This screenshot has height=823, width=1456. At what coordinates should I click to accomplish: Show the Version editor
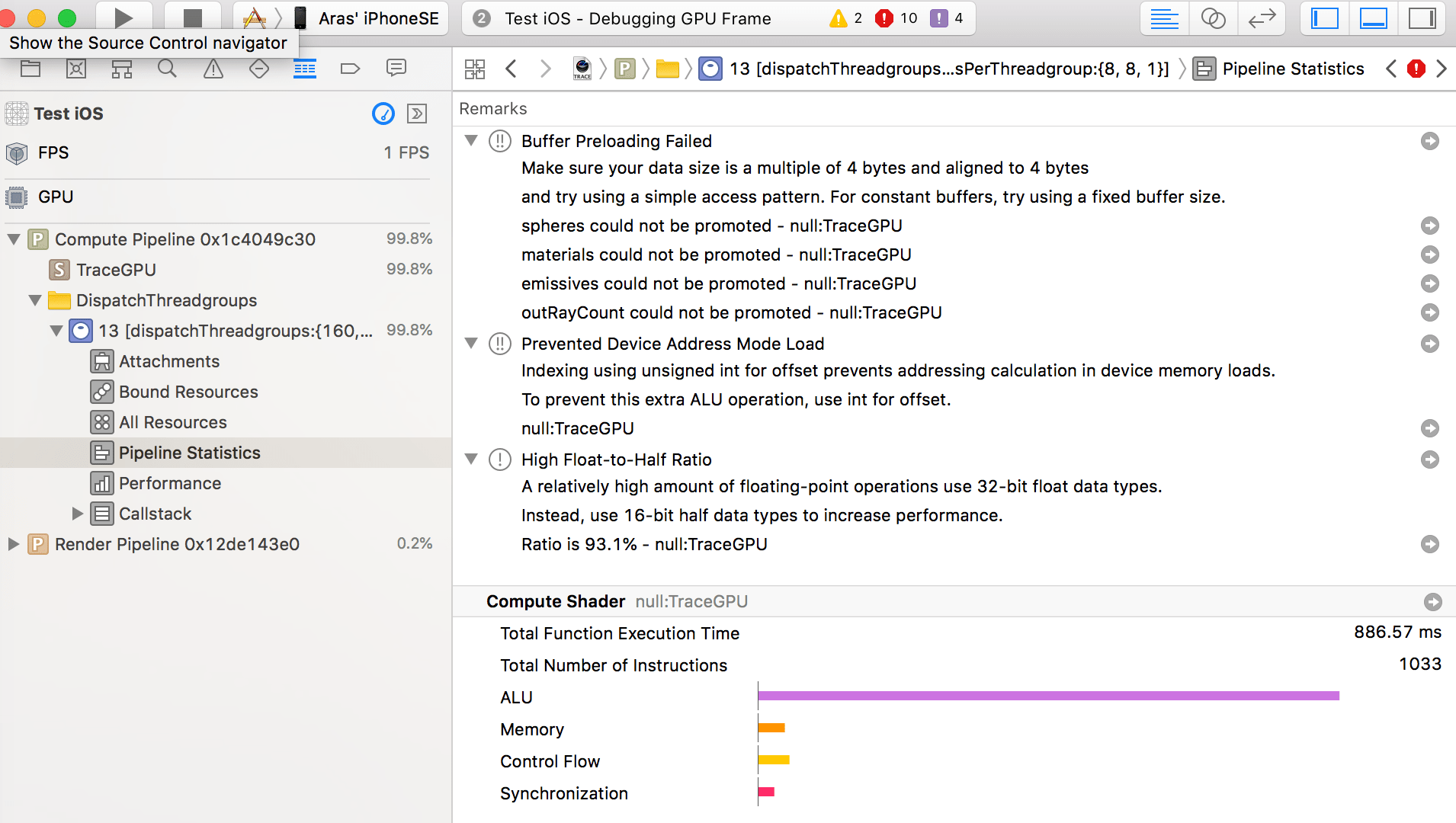coord(1262,18)
